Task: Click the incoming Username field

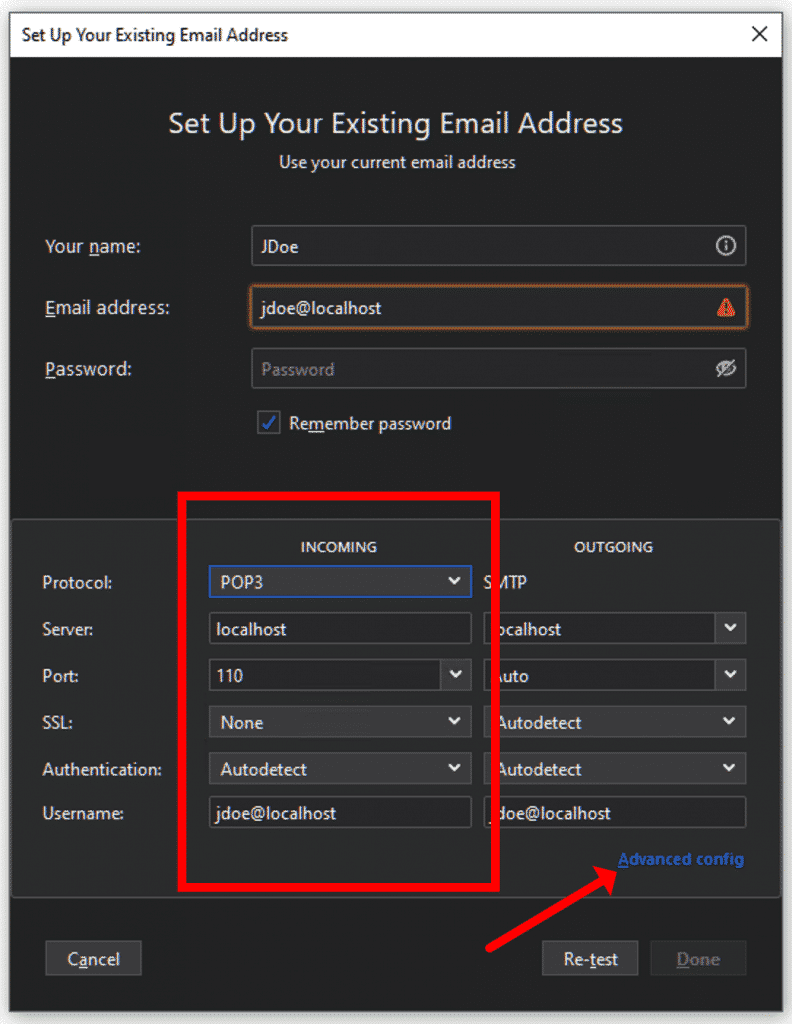Action: [x=340, y=812]
